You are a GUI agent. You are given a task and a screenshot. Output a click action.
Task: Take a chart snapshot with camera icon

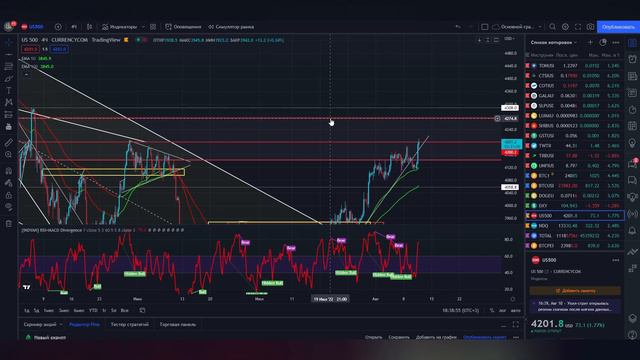pos(591,27)
